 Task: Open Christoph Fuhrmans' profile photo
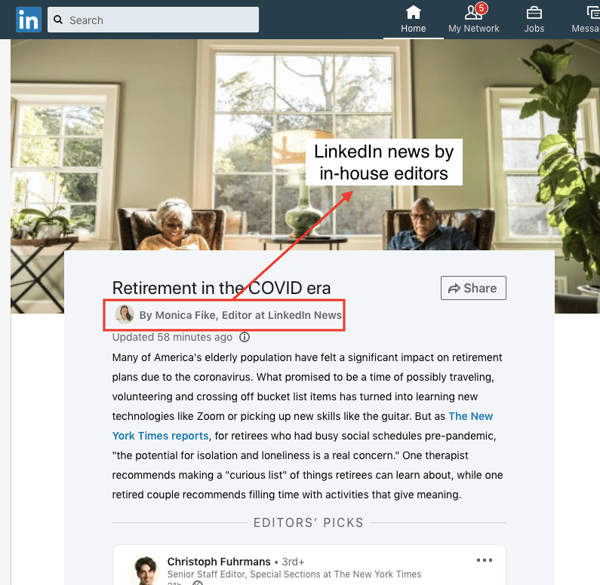[x=145, y=570]
